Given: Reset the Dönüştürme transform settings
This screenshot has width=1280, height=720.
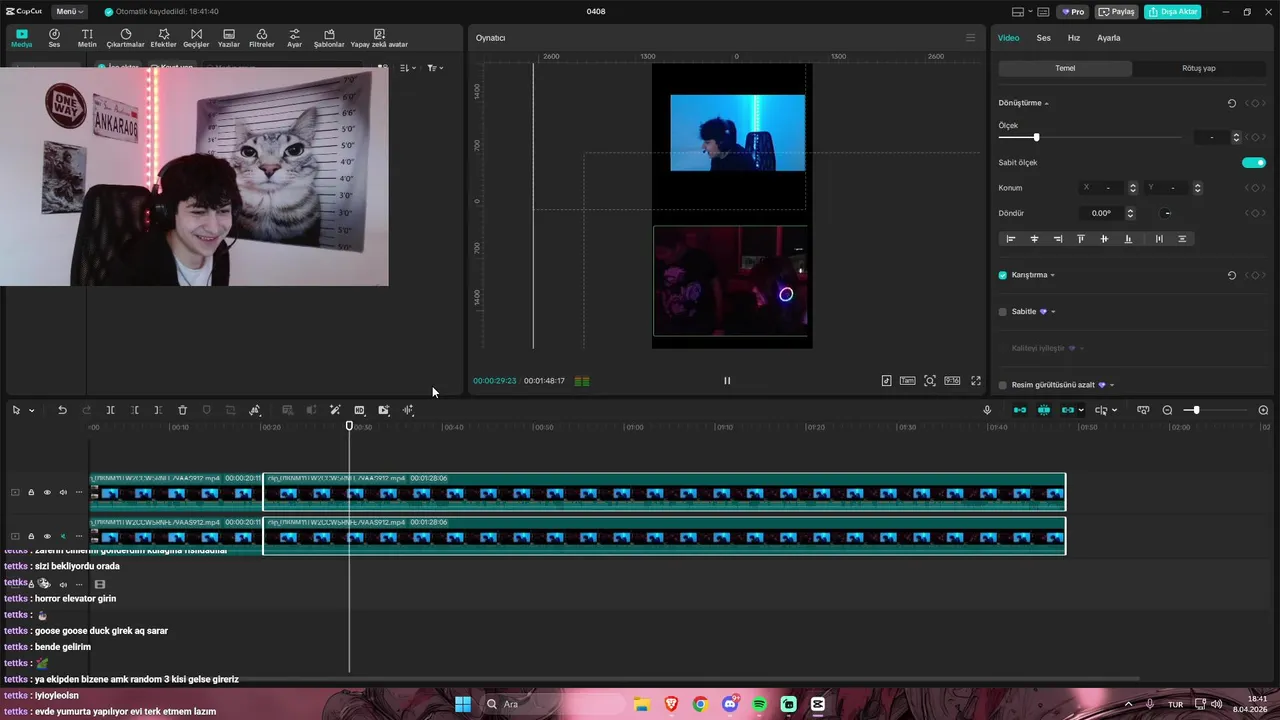Looking at the screenshot, I should 1232,103.
